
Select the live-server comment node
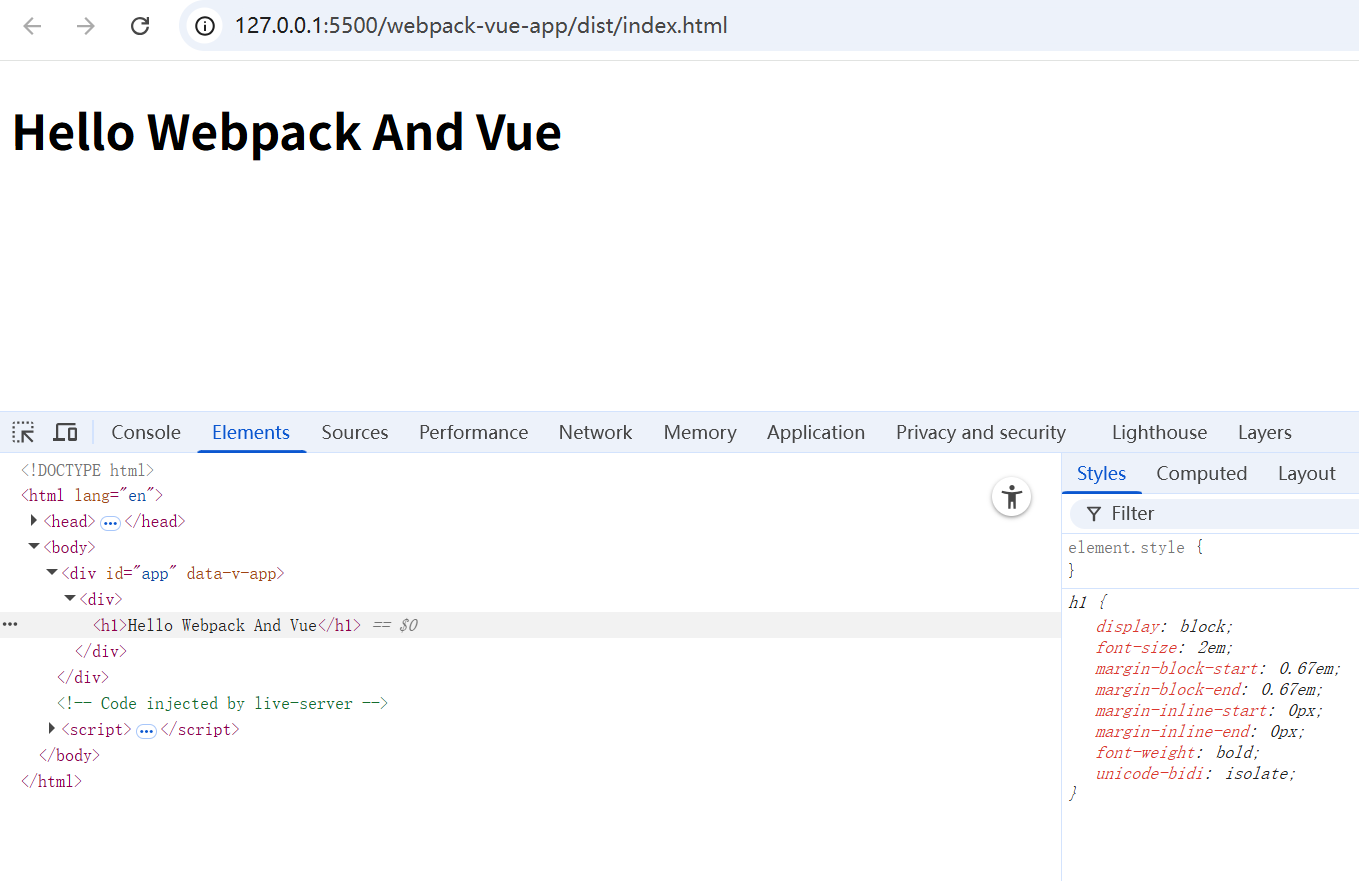coord(223,703)
